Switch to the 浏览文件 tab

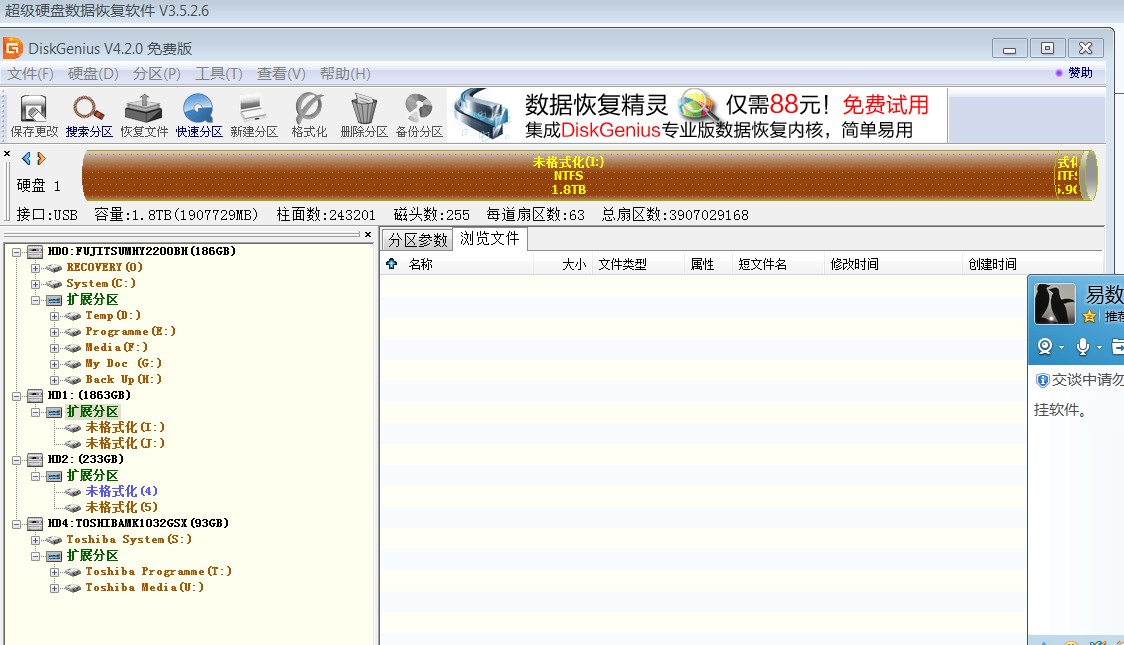point(490,239)
